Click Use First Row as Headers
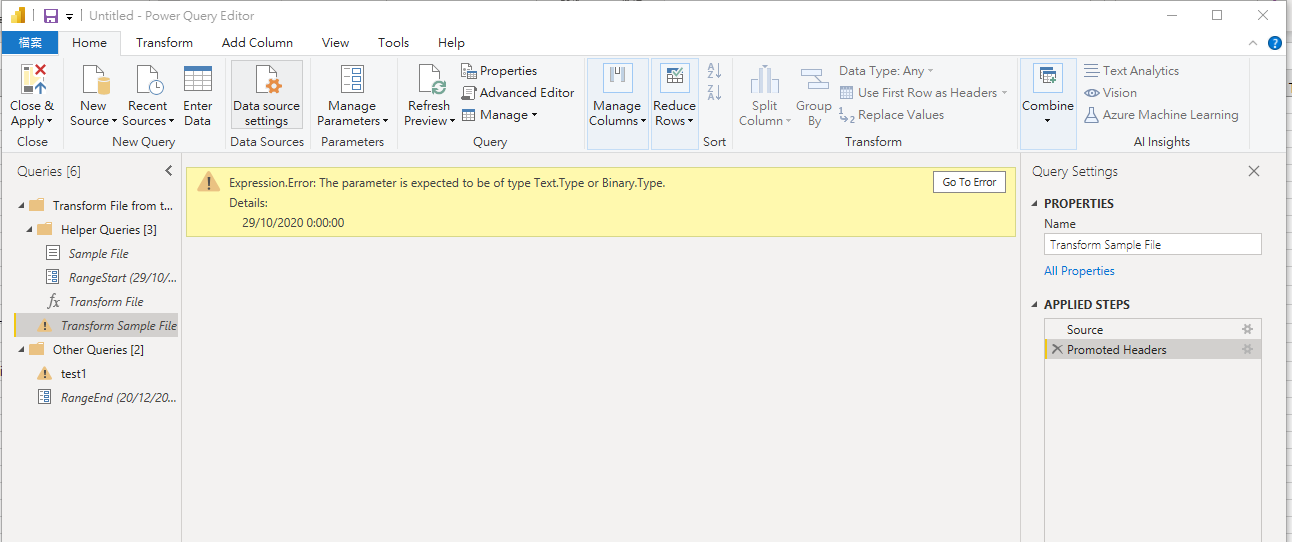Viewport: 1292px width, 542px height. pos(922,93)
